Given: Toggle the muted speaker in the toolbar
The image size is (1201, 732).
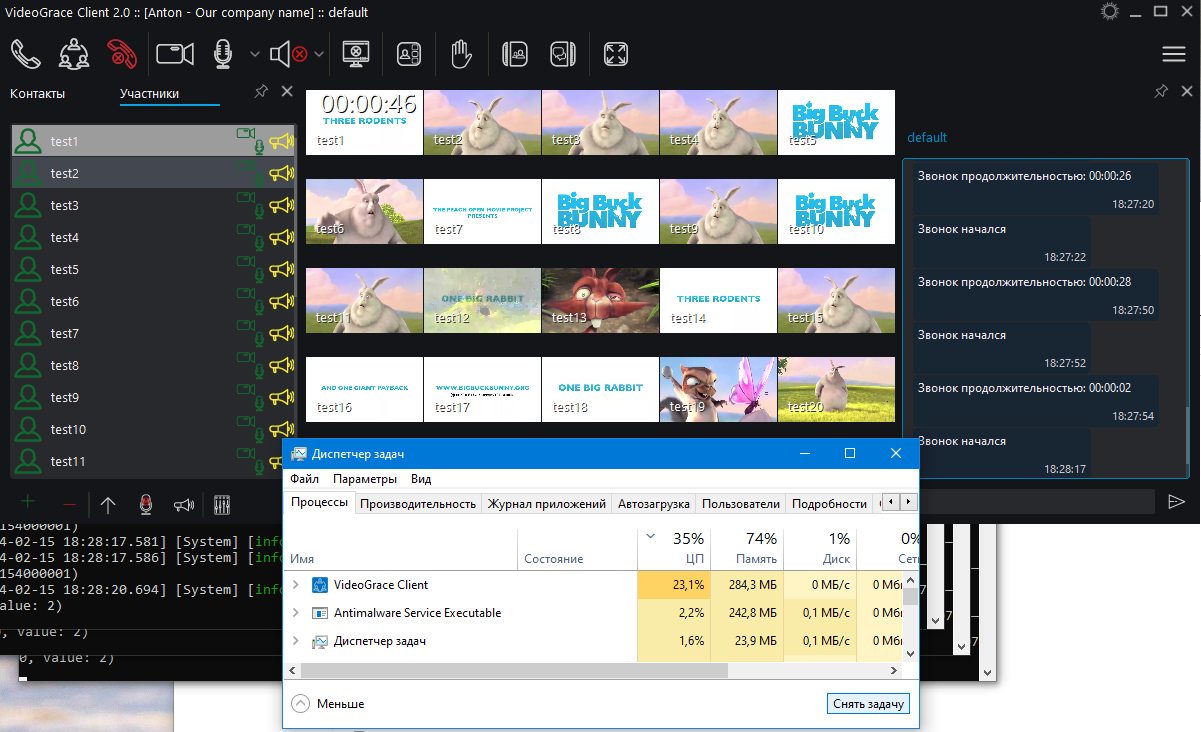Looking at the screenshot, I should [x=288, y=53].
